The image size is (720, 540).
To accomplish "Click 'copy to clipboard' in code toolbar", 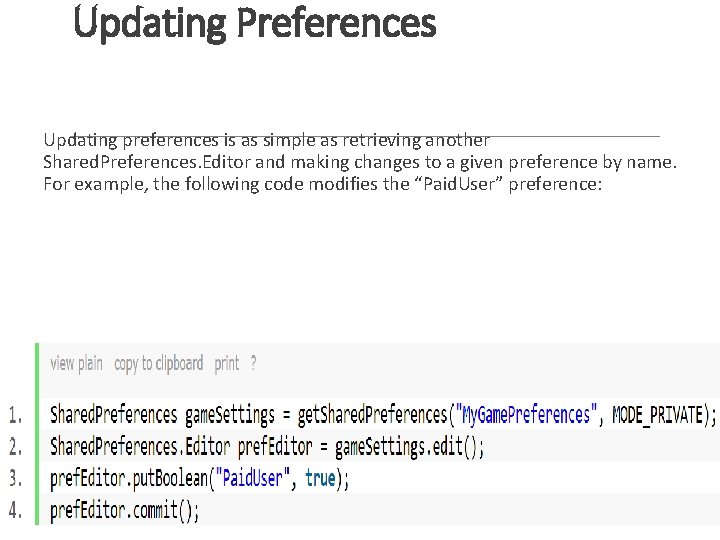I will click(158, 363).
